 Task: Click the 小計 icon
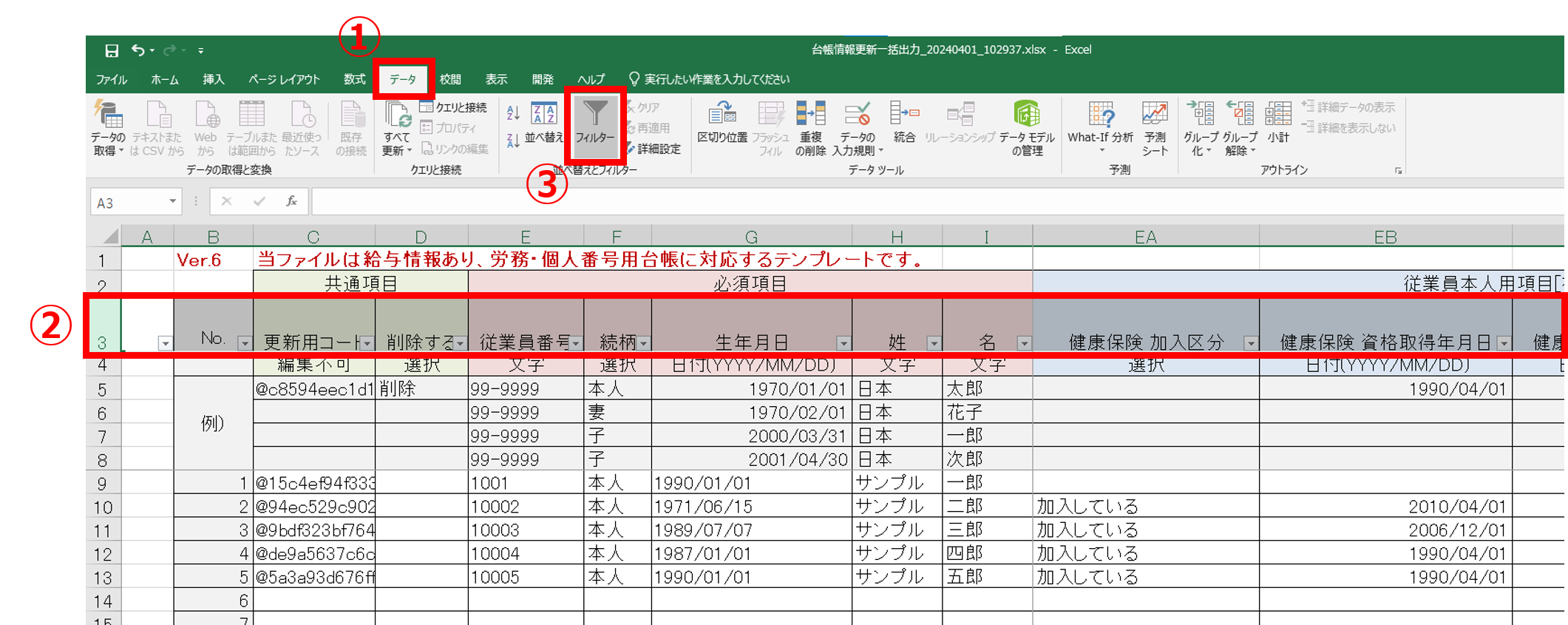(1278, 123)
